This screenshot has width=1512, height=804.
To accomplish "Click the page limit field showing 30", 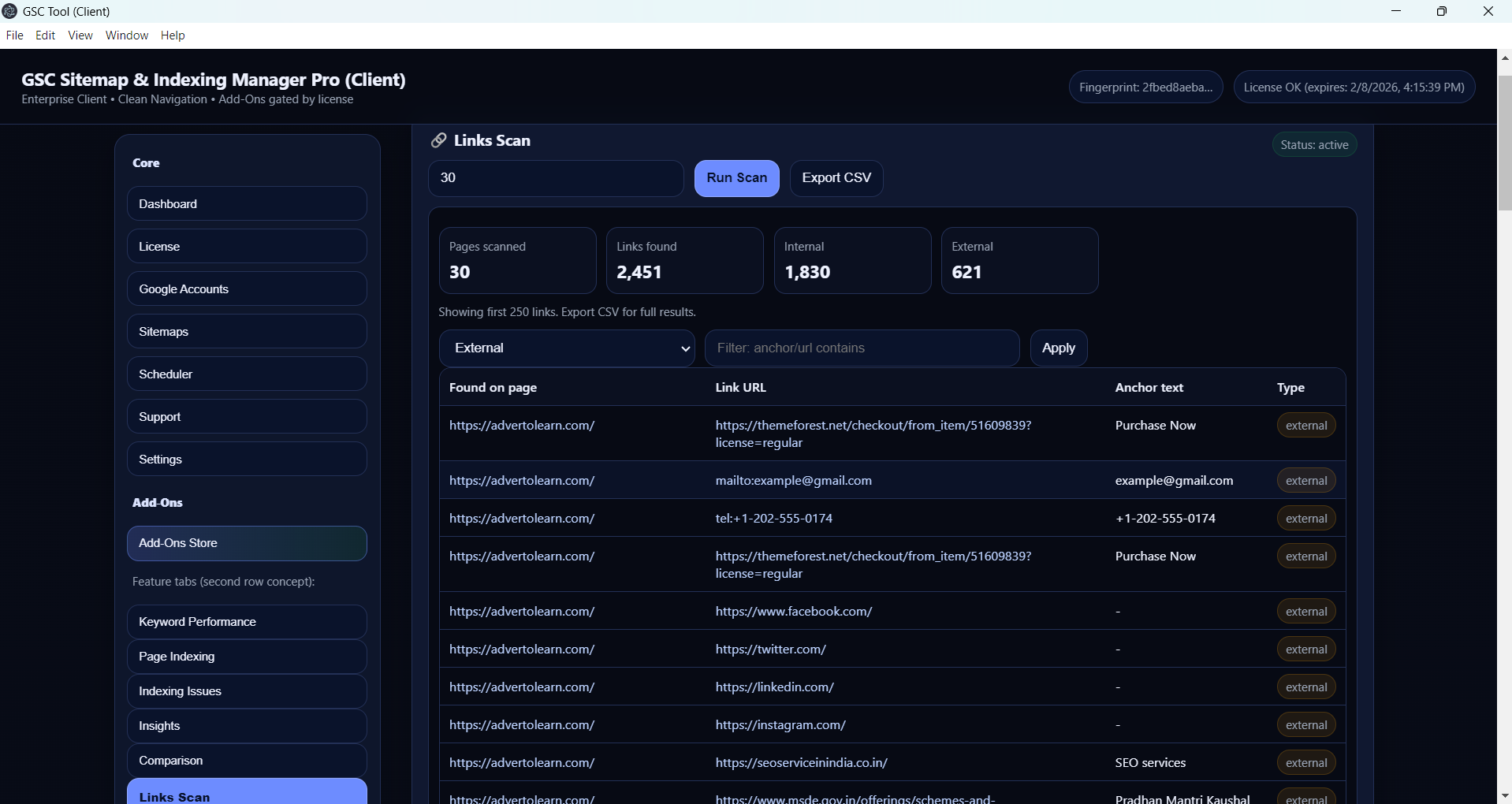I will click(555, 178).
